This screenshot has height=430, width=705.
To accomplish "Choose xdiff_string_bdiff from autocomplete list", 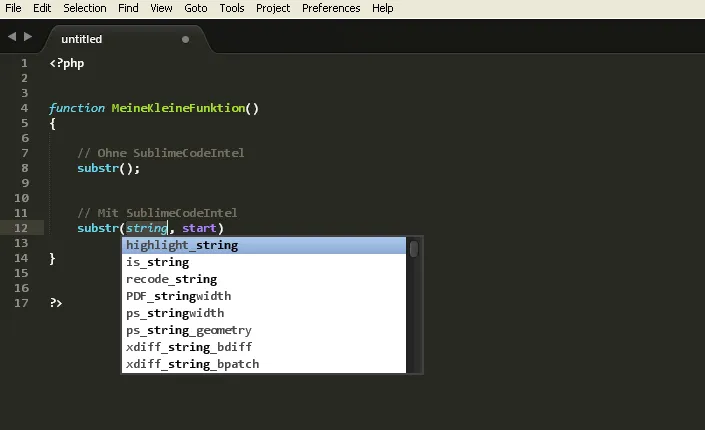I will [264, 347].
